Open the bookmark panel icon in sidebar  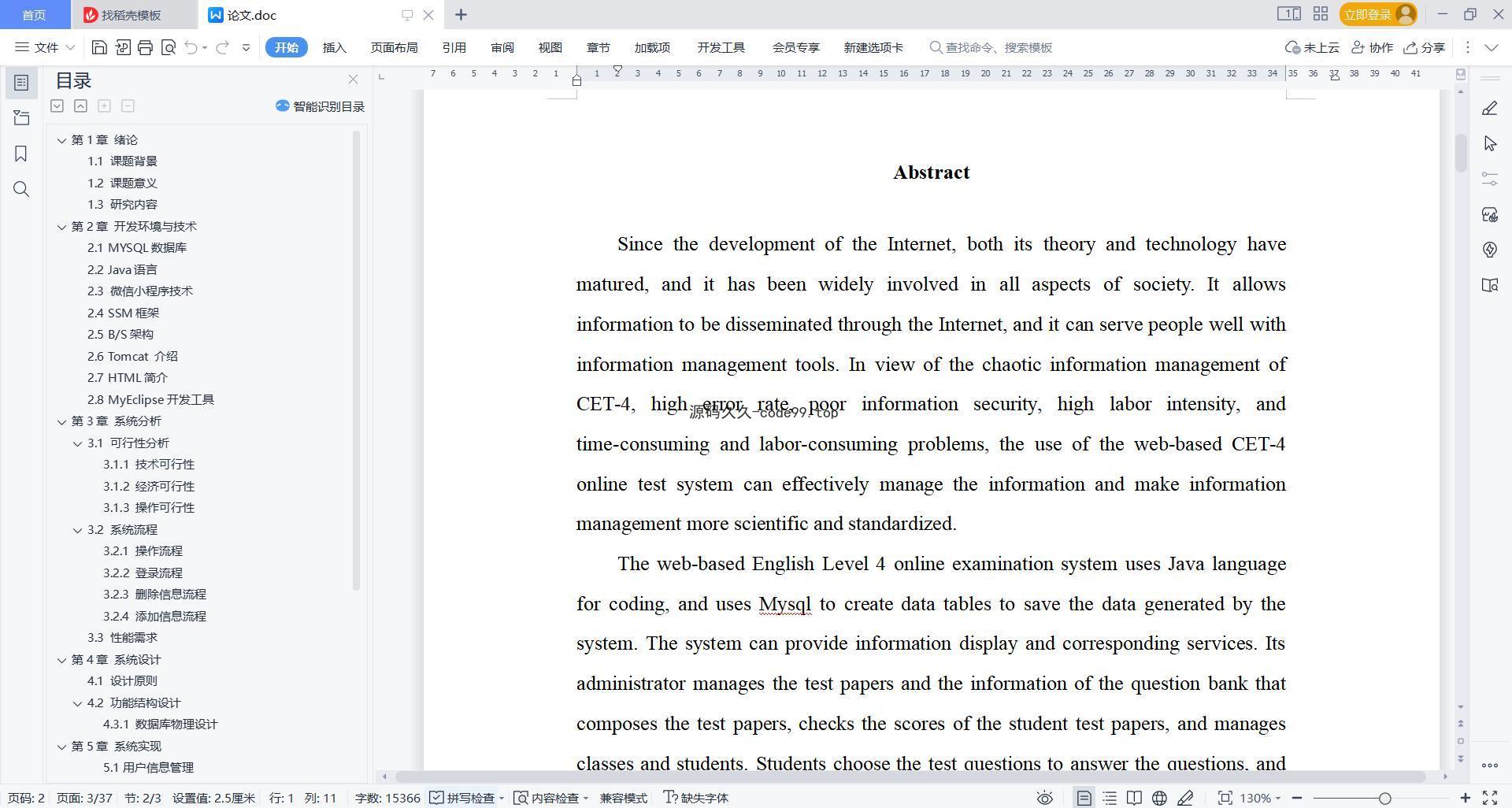21,154
